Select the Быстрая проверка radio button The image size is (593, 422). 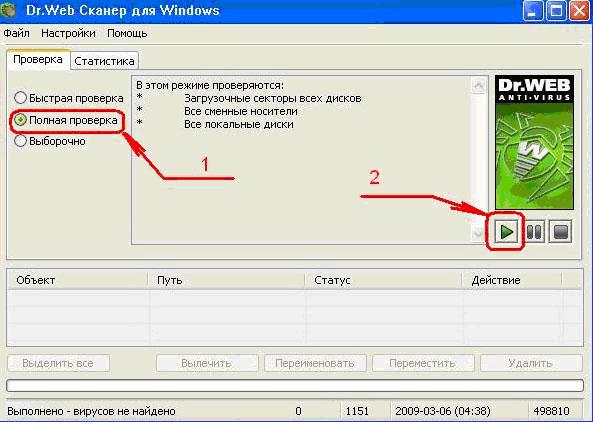tap(20, 98)
